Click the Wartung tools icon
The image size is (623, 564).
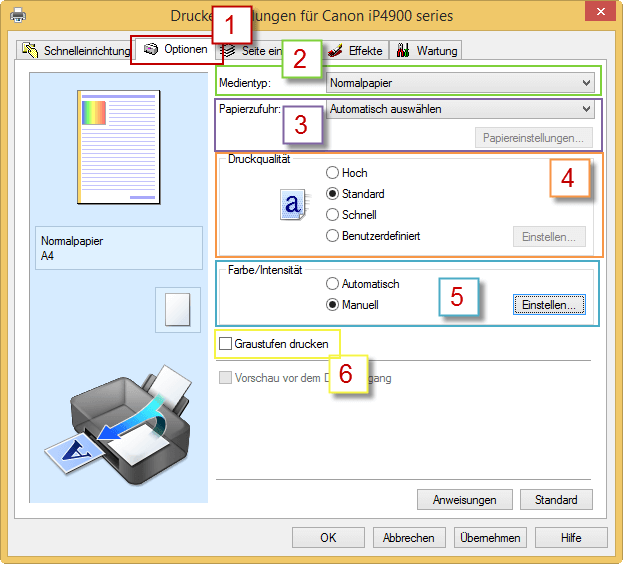(x=403, y=50)
